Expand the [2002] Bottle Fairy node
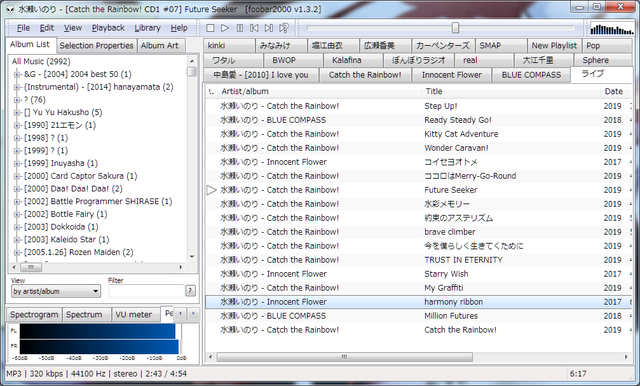640x386 pixels. [x=17, y=214]
